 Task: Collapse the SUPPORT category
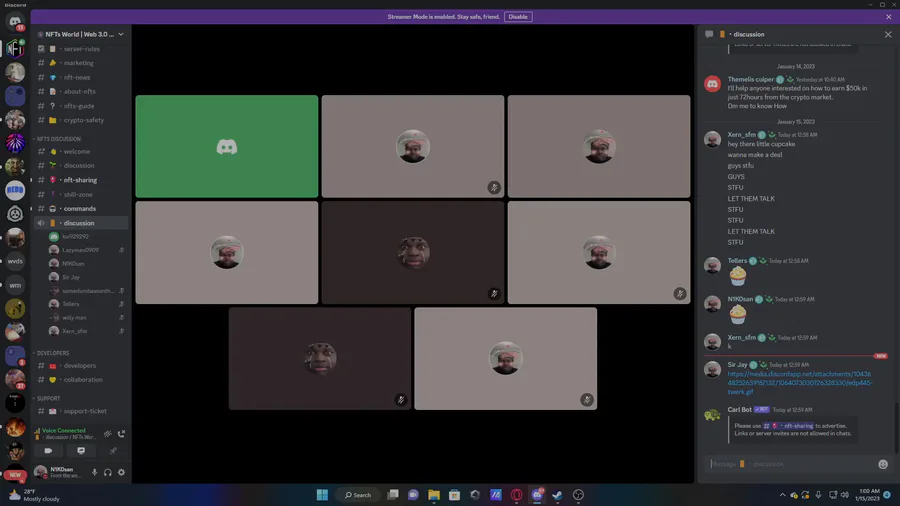coord(48,398)
